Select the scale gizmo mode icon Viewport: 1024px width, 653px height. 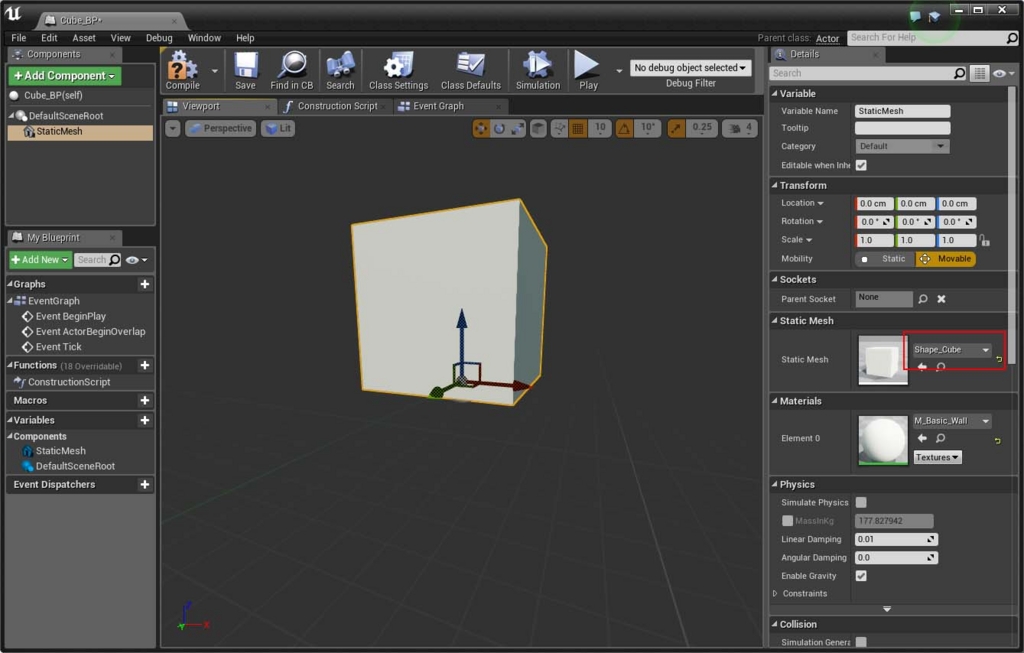[517, 129]
